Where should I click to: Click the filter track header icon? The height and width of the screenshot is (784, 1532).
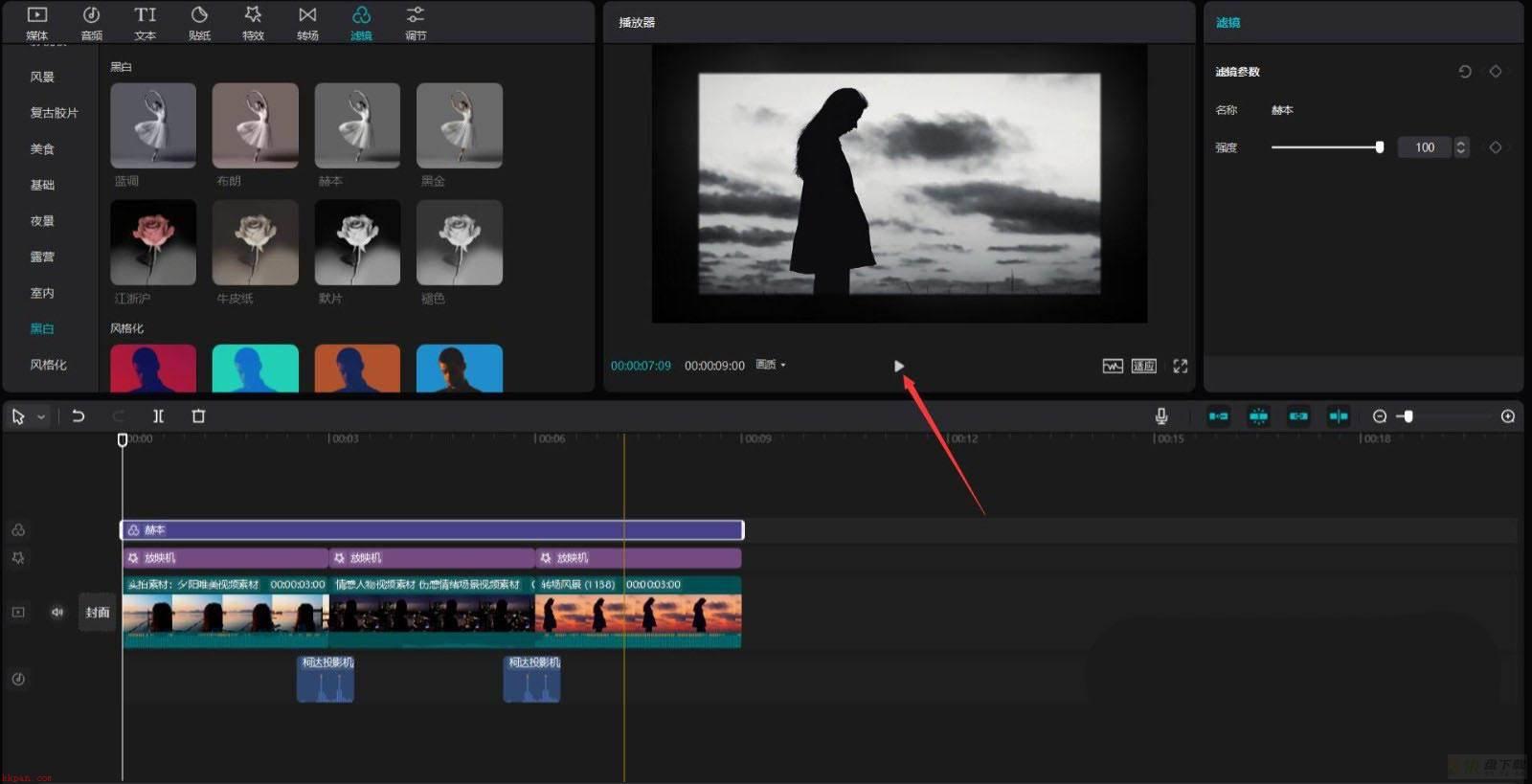click(x=18, y=529)
